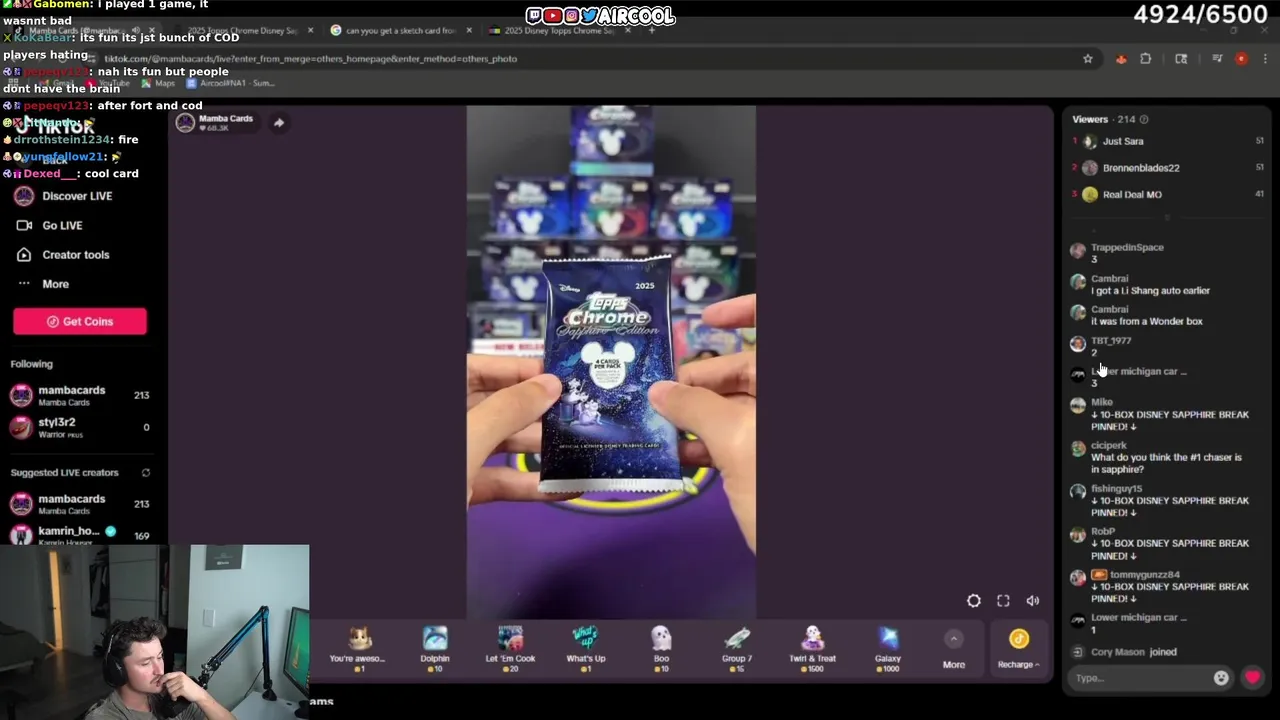Click the Twitch icon in overlay
This screenshot has height=720, width=1280.
pos(534,16)
